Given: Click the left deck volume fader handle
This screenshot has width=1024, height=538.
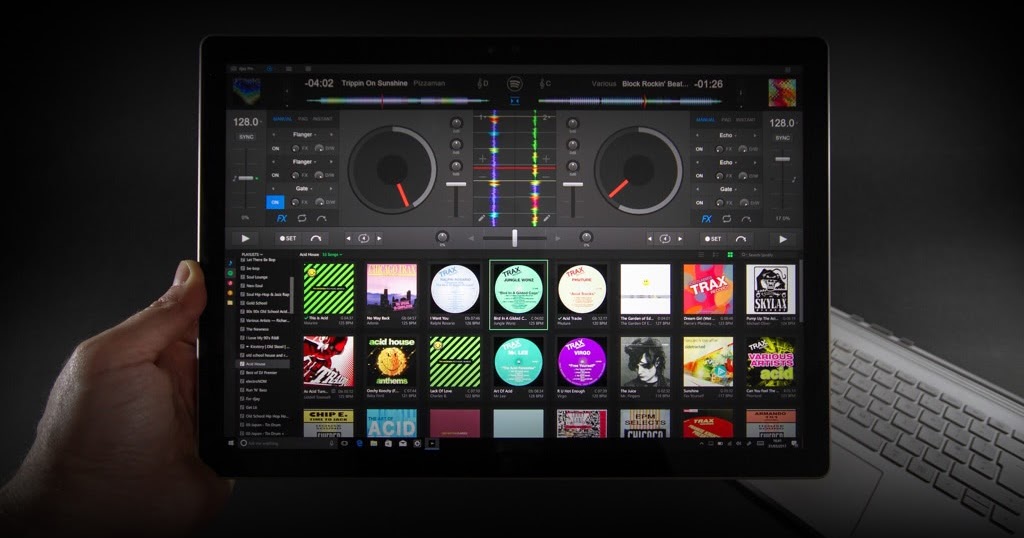Looking at the screenshot, I should [456, 185].
